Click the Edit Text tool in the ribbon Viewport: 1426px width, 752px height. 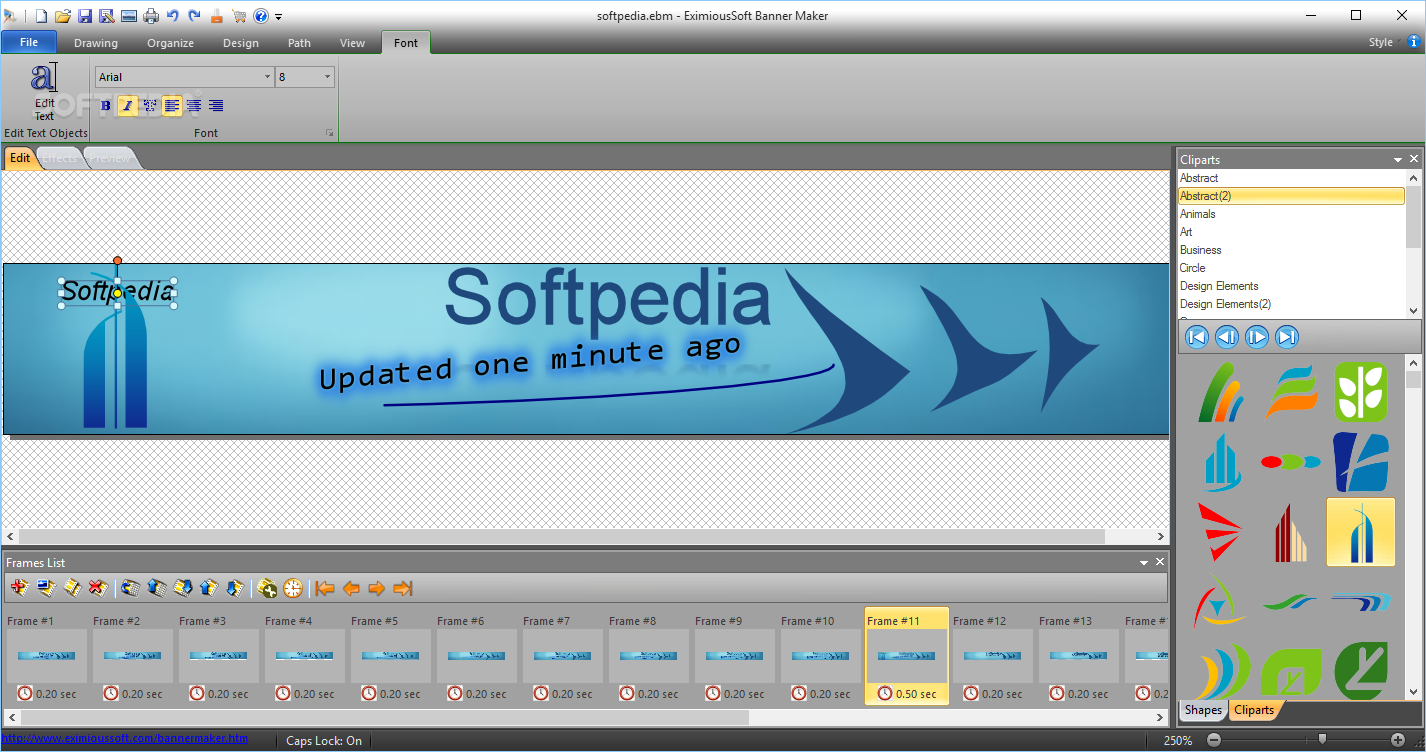[45, 92]
